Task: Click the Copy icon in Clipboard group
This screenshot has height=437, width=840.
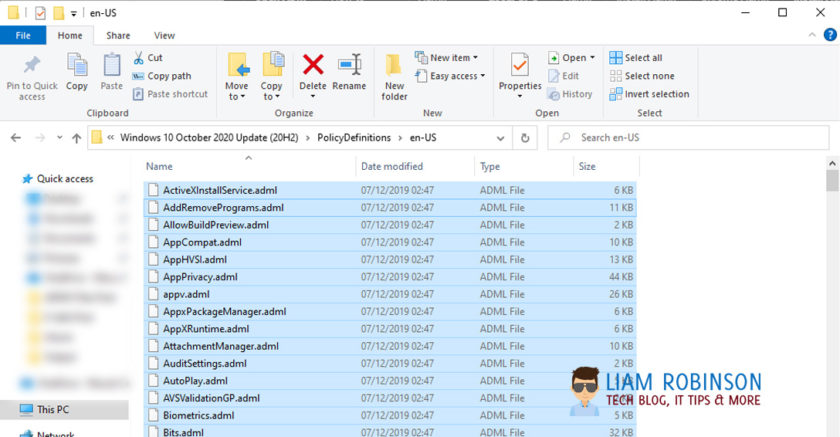Action: point(77,66)
